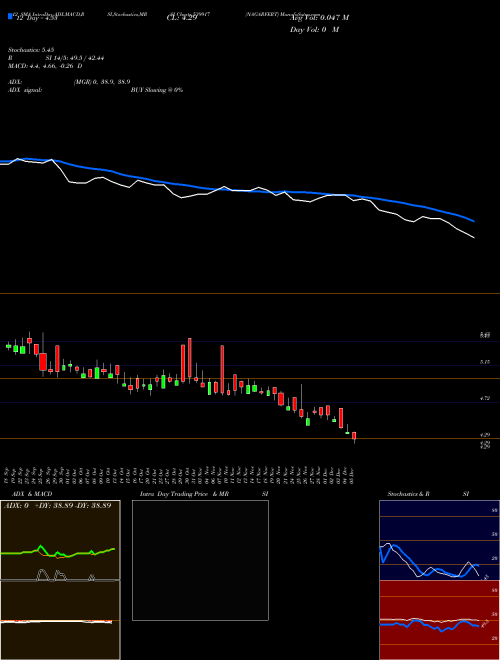
Task: Click the 'ADX & MACD' panel title
Action: coord(32,494)
